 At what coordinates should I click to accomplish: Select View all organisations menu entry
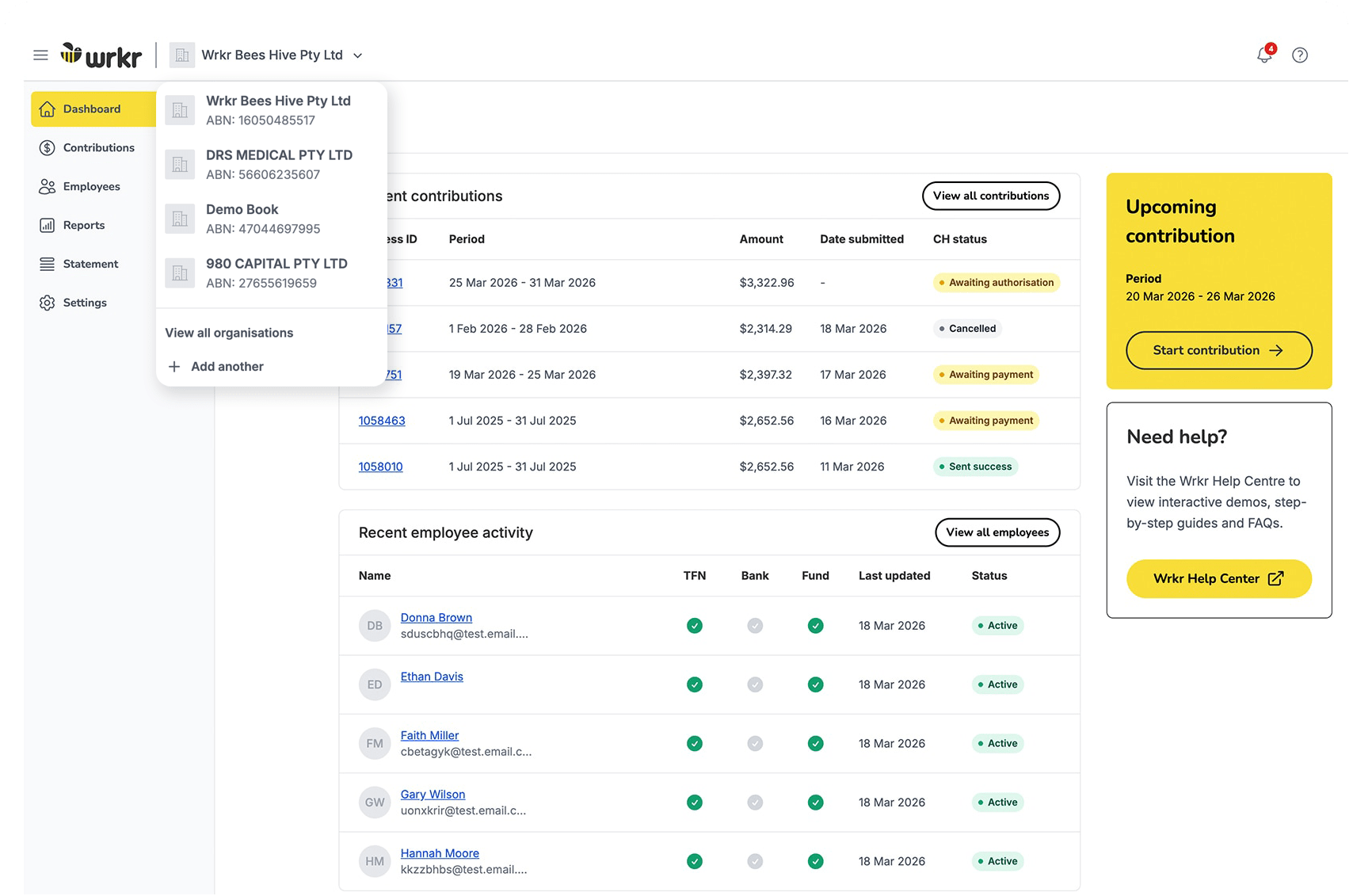pyautogui.click(x=229, y=333)
